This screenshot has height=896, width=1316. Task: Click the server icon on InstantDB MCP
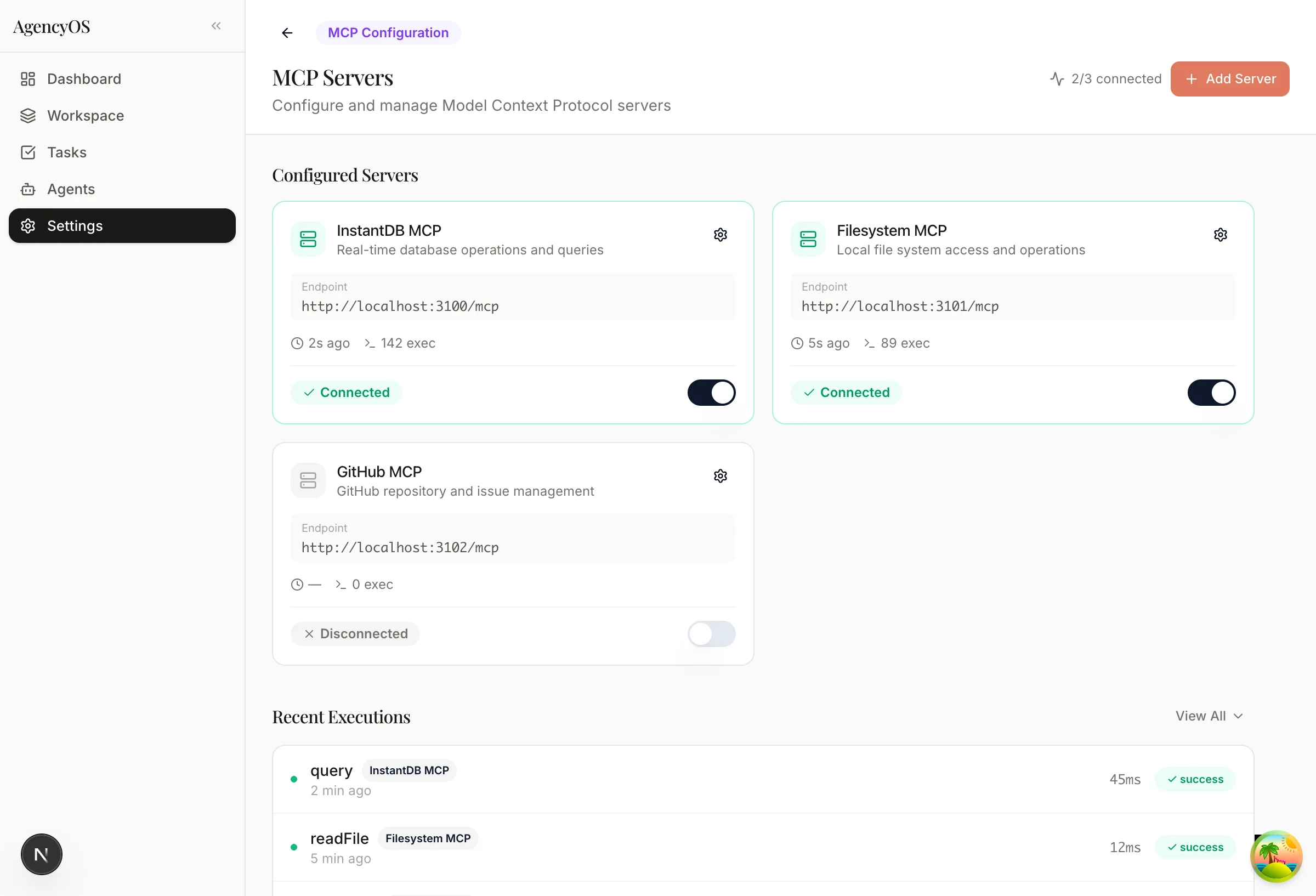(308, 239)
